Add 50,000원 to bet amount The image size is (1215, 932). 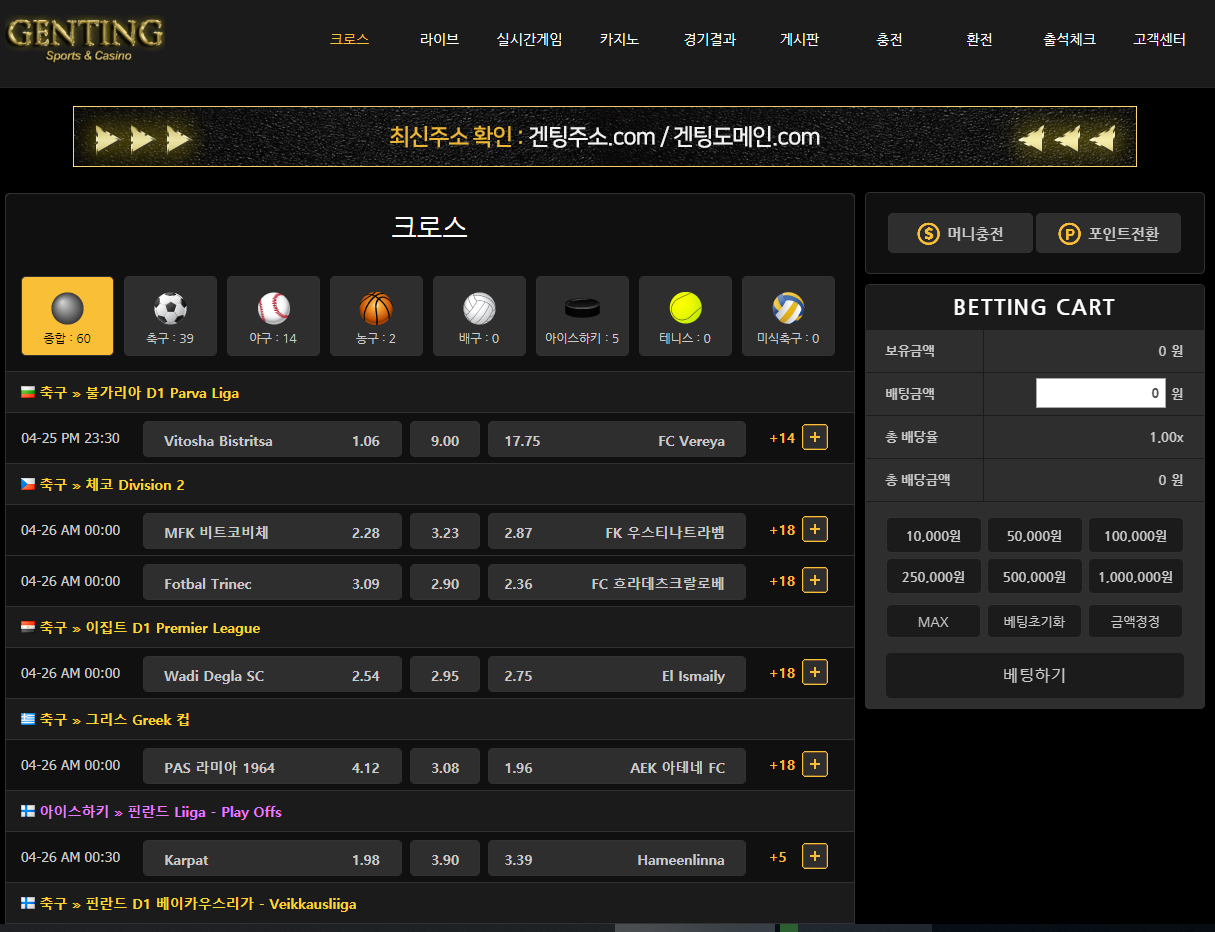[x=1034, y=536]
